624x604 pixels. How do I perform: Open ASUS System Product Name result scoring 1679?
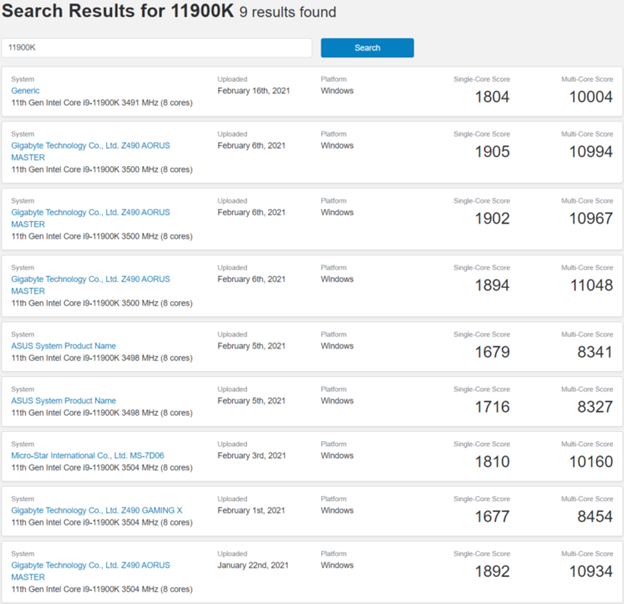tap(63, 346)
